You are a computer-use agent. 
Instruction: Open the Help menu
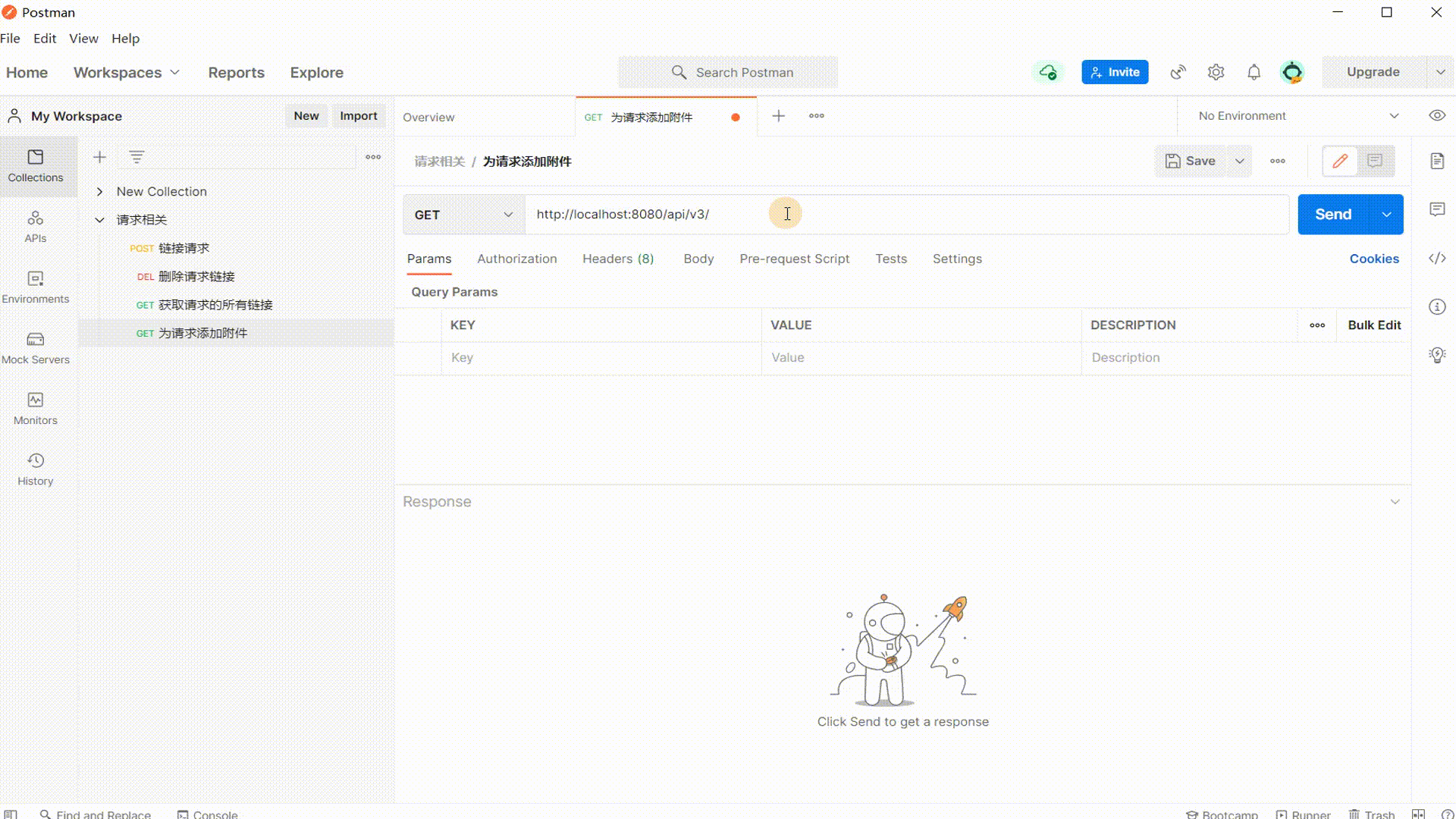point(125,39)
